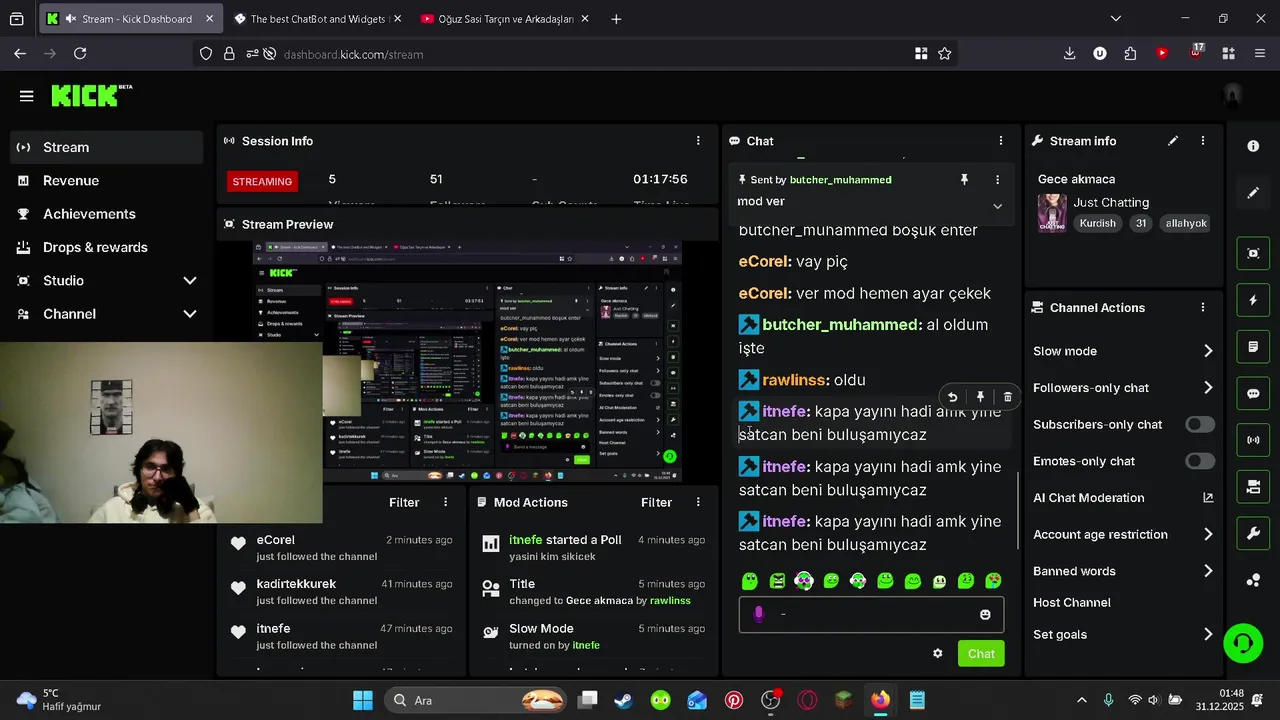Click the Just Chatting category thumbnail

(1052, 213)
